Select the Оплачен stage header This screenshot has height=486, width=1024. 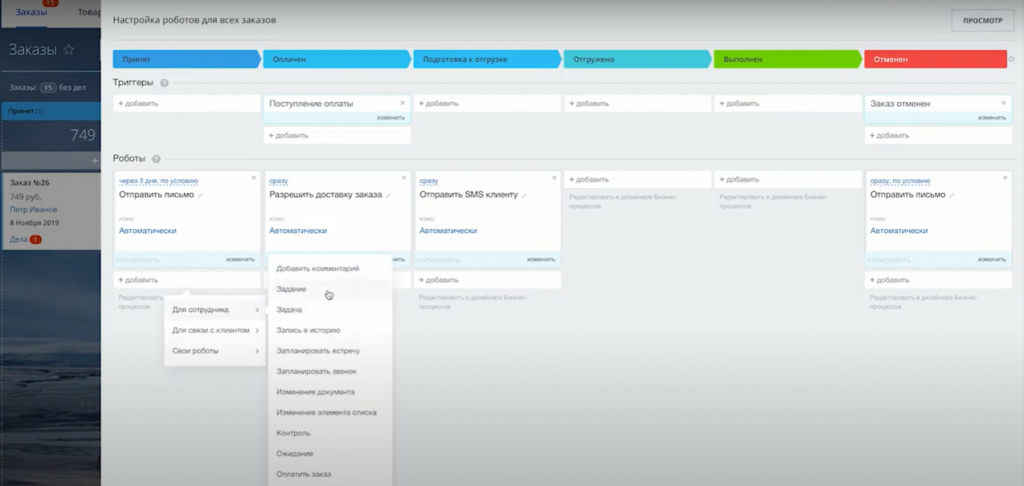337,59
